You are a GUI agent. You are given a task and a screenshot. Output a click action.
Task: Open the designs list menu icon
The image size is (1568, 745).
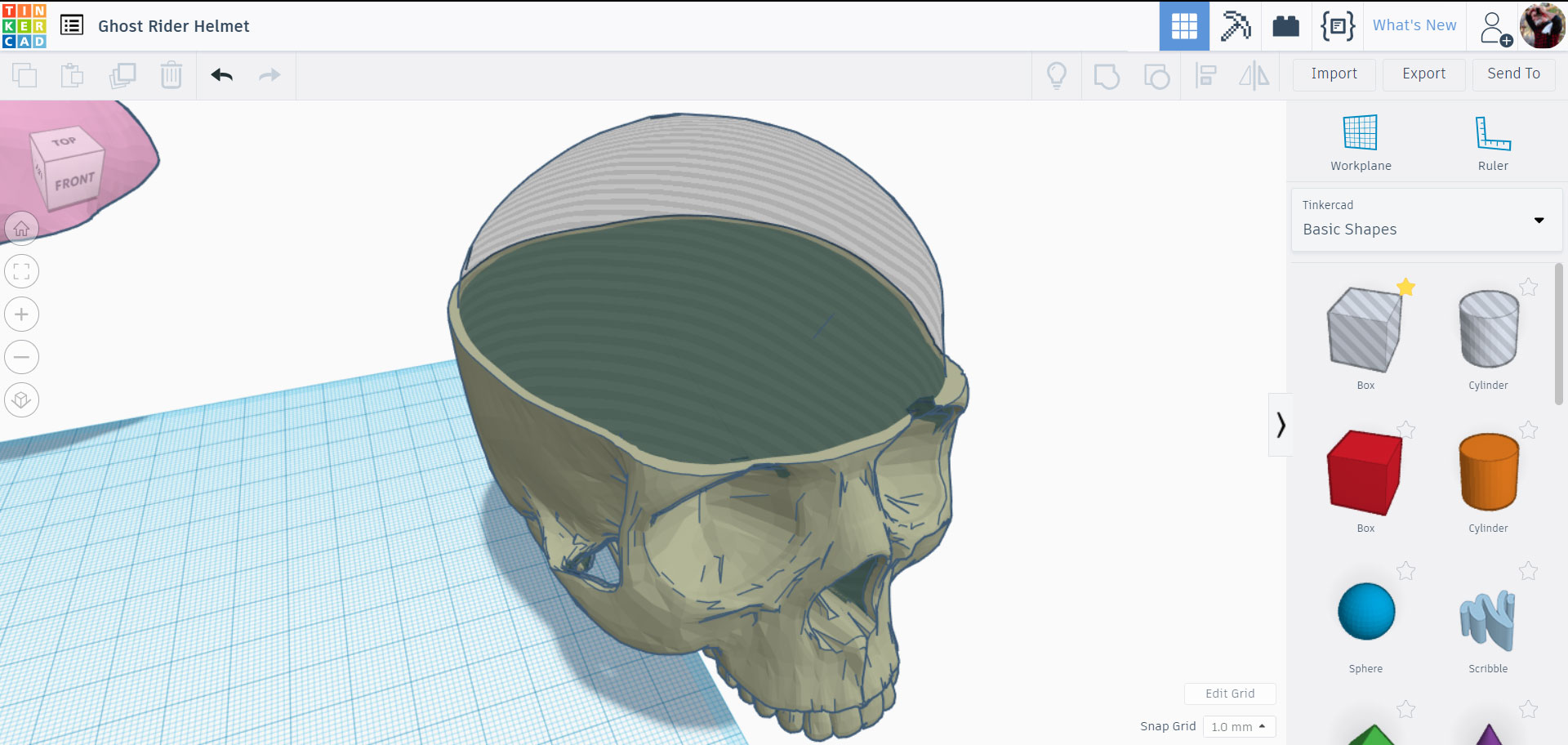click(x=72, y=25)
